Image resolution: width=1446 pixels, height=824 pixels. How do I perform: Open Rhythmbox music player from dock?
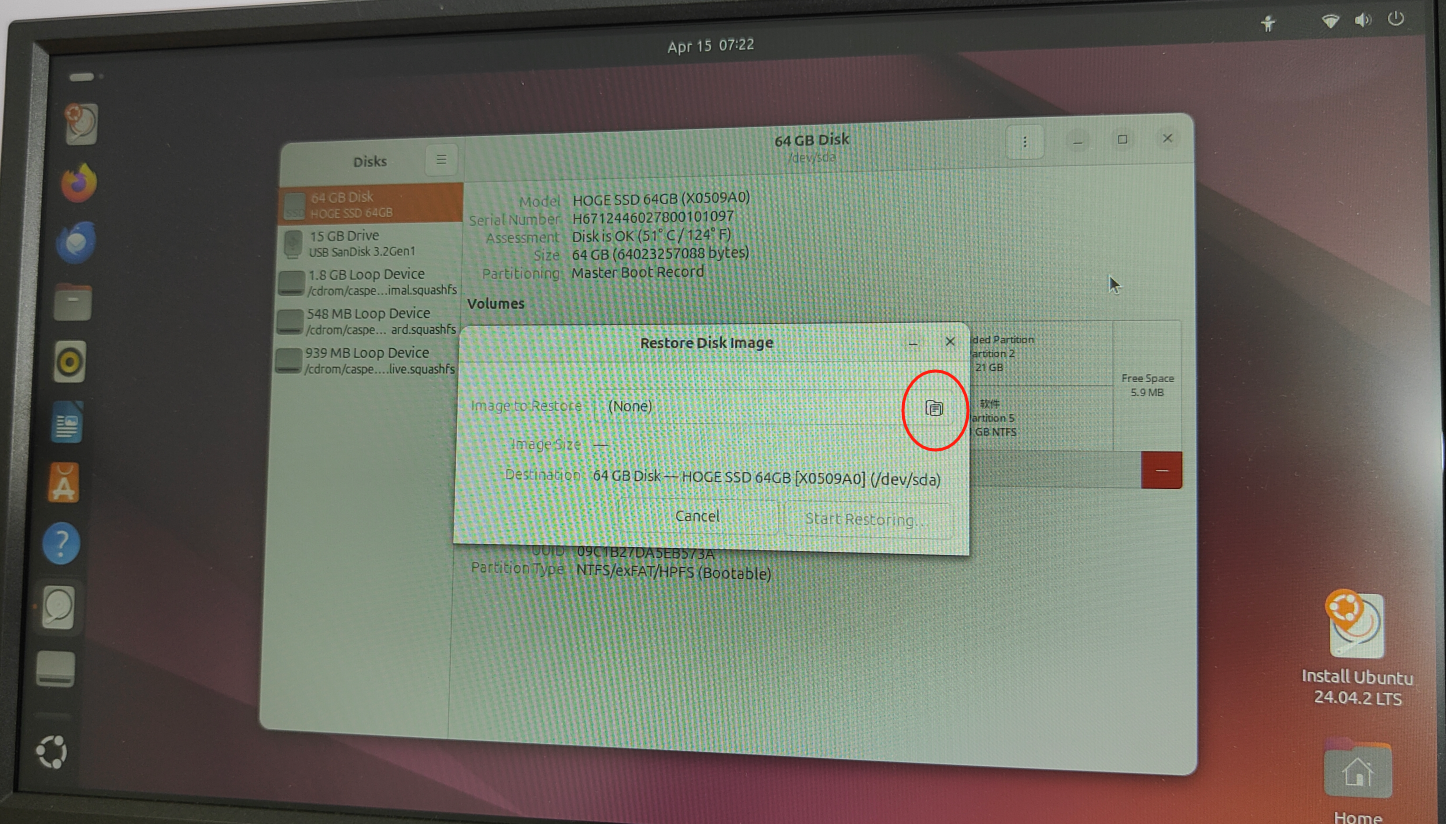[70, 362]
